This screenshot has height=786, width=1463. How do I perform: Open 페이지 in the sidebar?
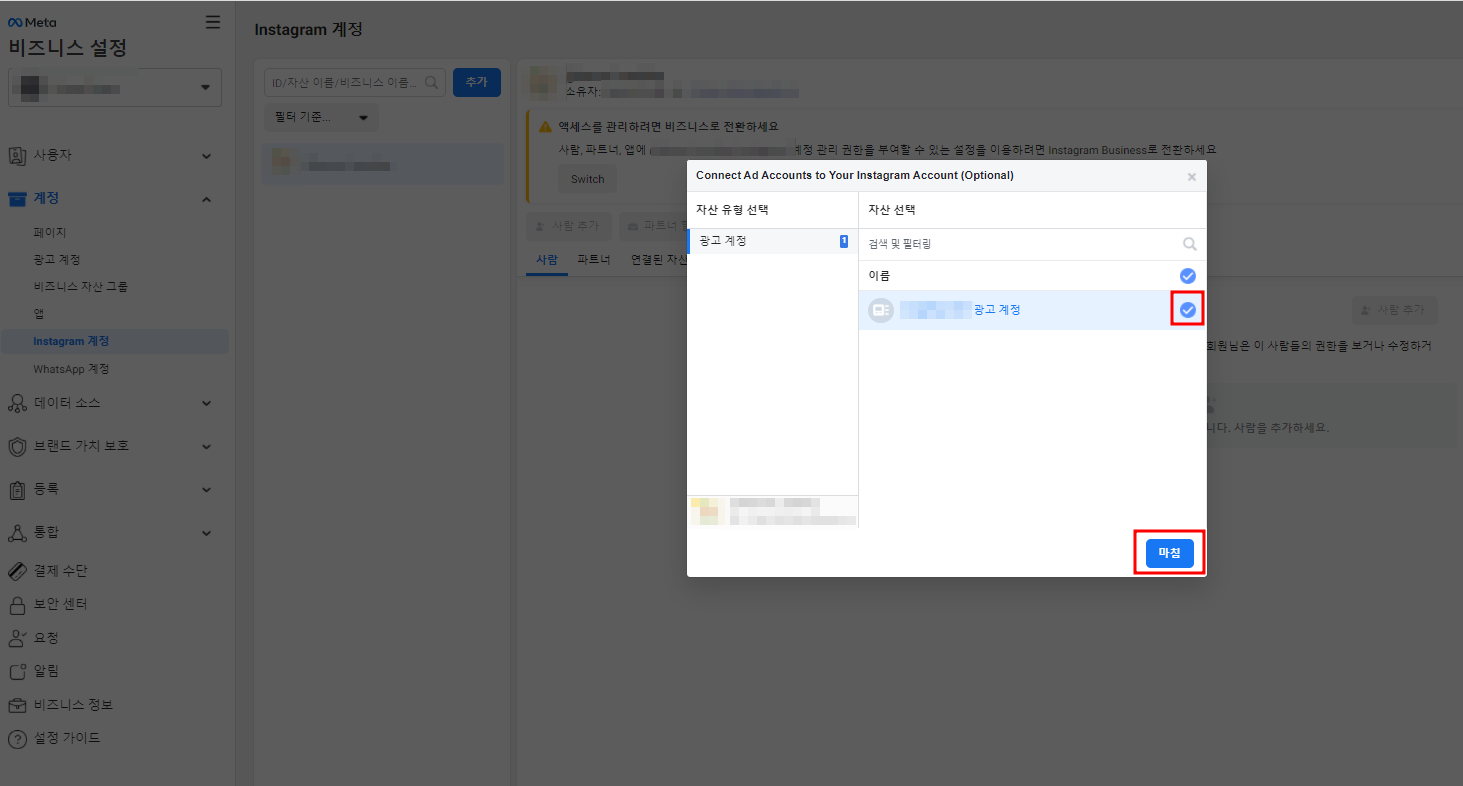tap(49, 232)
